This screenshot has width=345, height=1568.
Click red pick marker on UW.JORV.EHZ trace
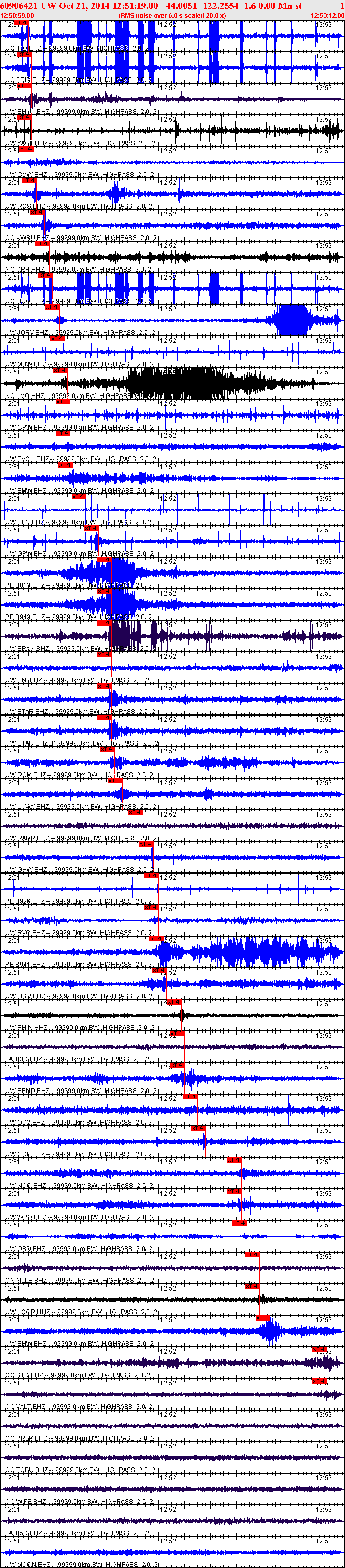[52, 307]
